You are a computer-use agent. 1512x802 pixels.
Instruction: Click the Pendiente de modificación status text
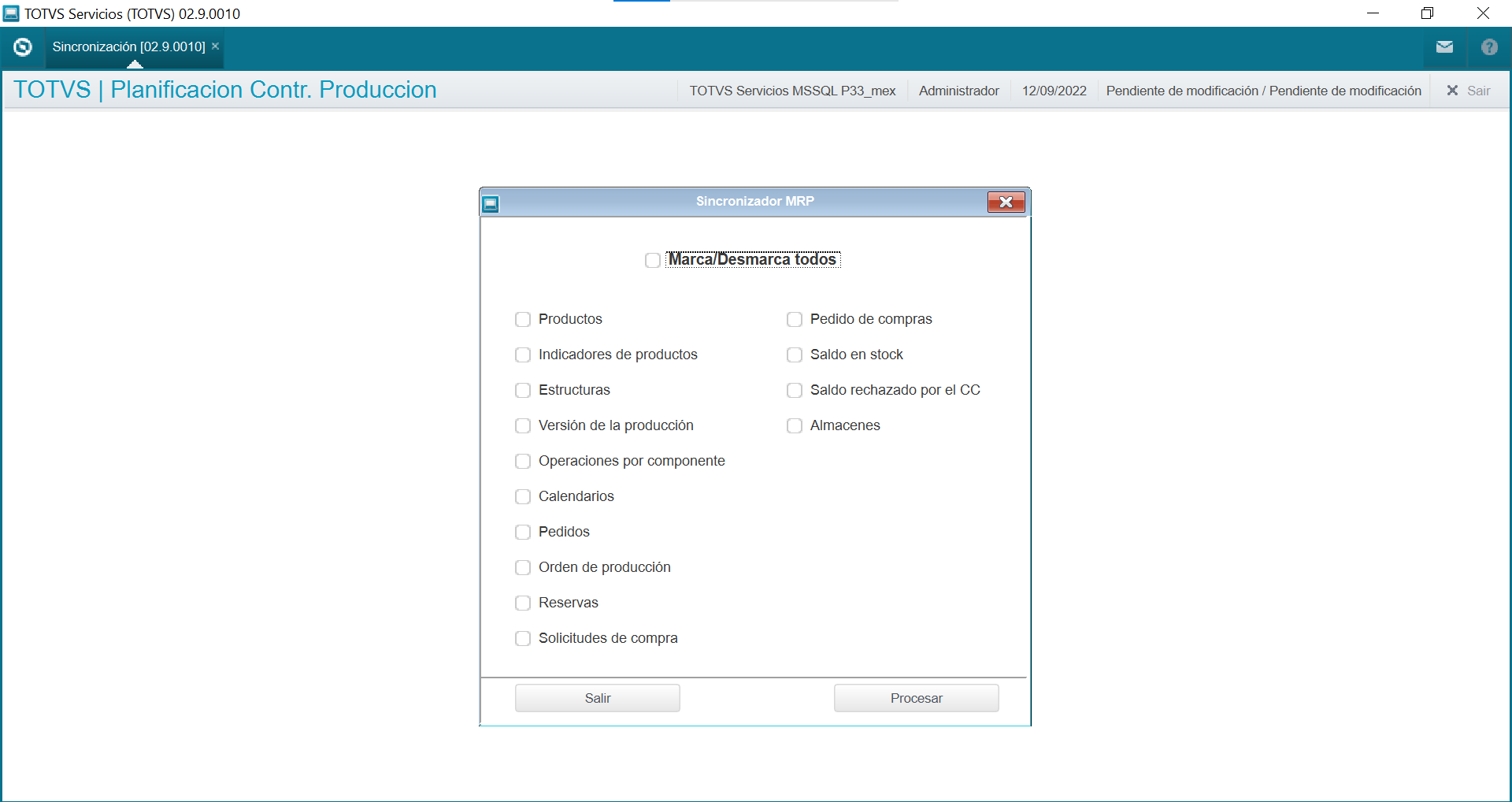1263,91
